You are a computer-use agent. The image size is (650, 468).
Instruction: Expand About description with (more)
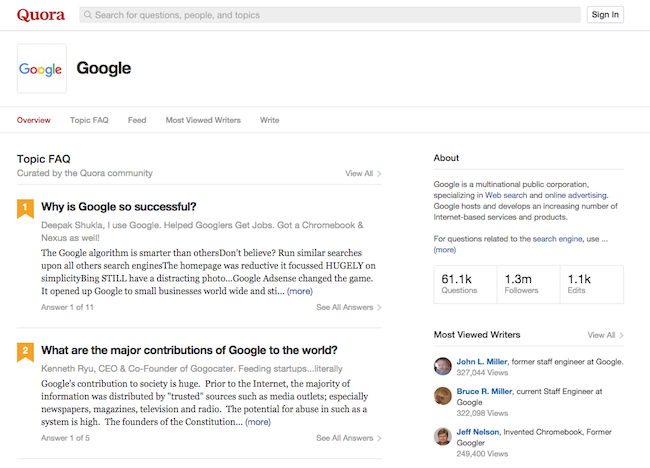(x=445, y=250)
